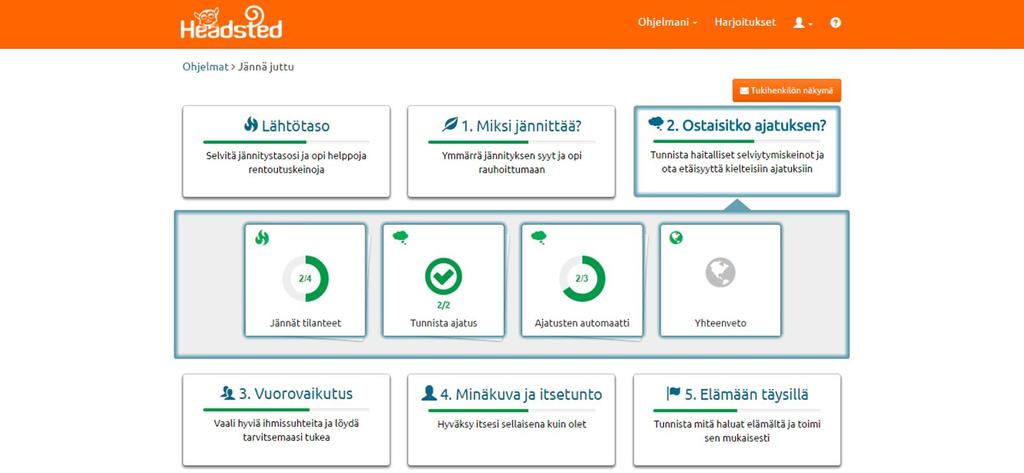Open the user profile menu
The height and width of the screenshot is (473, 1024).
point(803,23)
